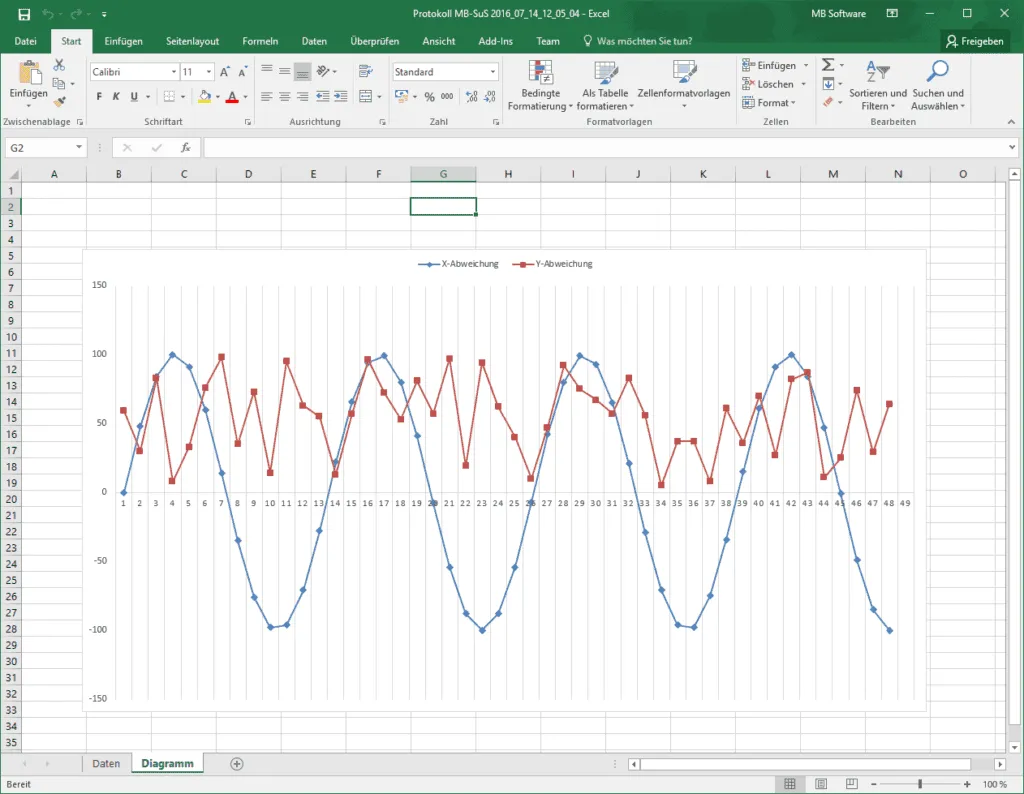Toggle left text alignment
The height and width of the screenshot is (794, 1024).
pyautogui.click(x=266, y=97)
